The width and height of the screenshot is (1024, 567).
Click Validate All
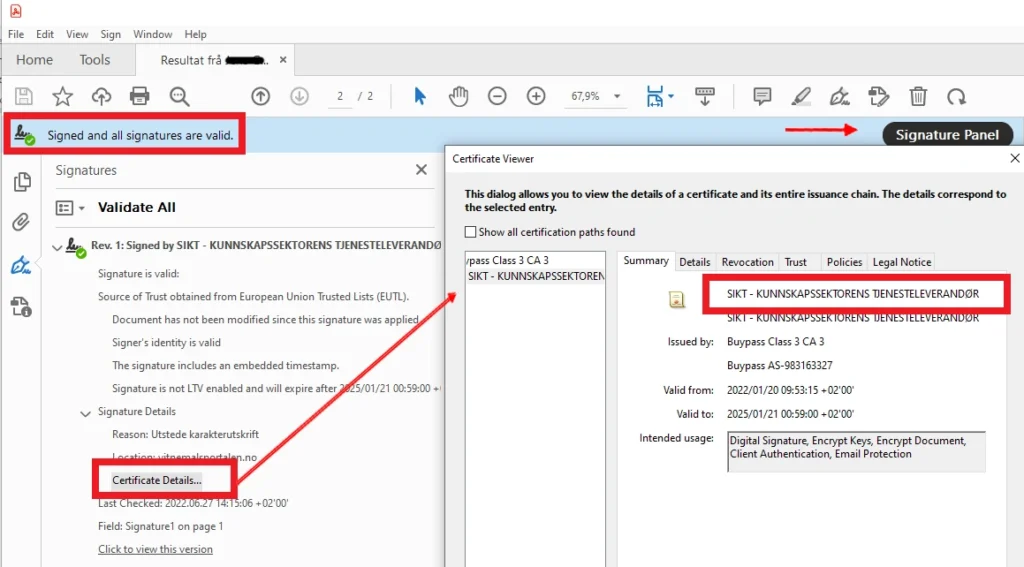click(x=136, y=207)
